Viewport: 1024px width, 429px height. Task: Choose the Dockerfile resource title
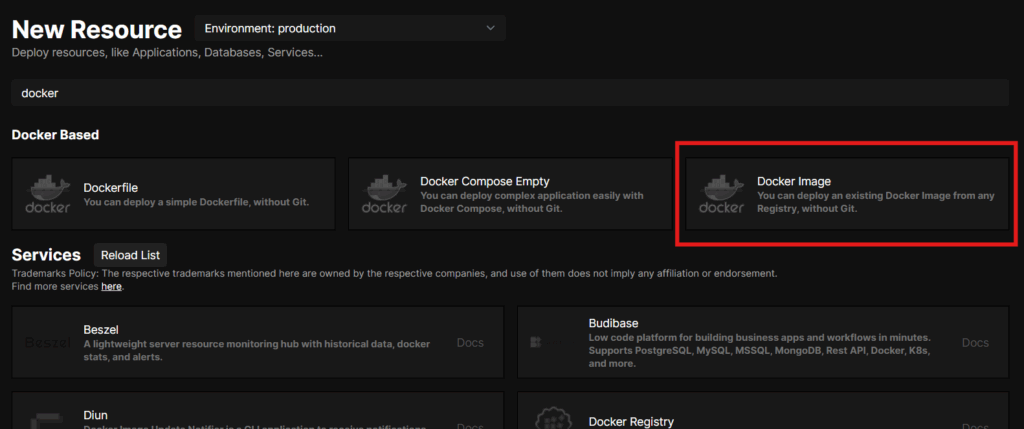(x=110, y=187)
